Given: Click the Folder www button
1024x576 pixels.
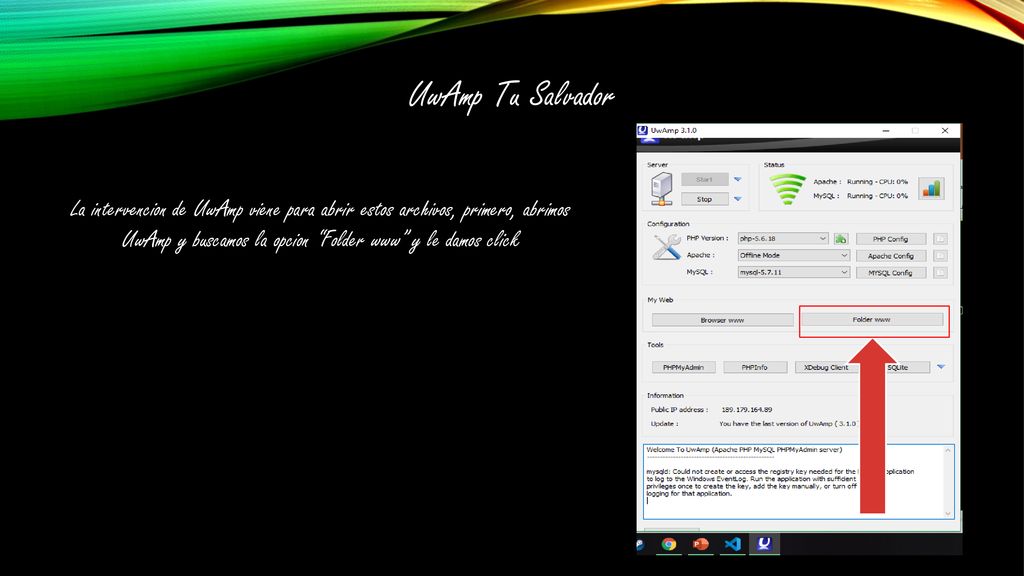Looking at the screenshot, I should click(872, 319).
